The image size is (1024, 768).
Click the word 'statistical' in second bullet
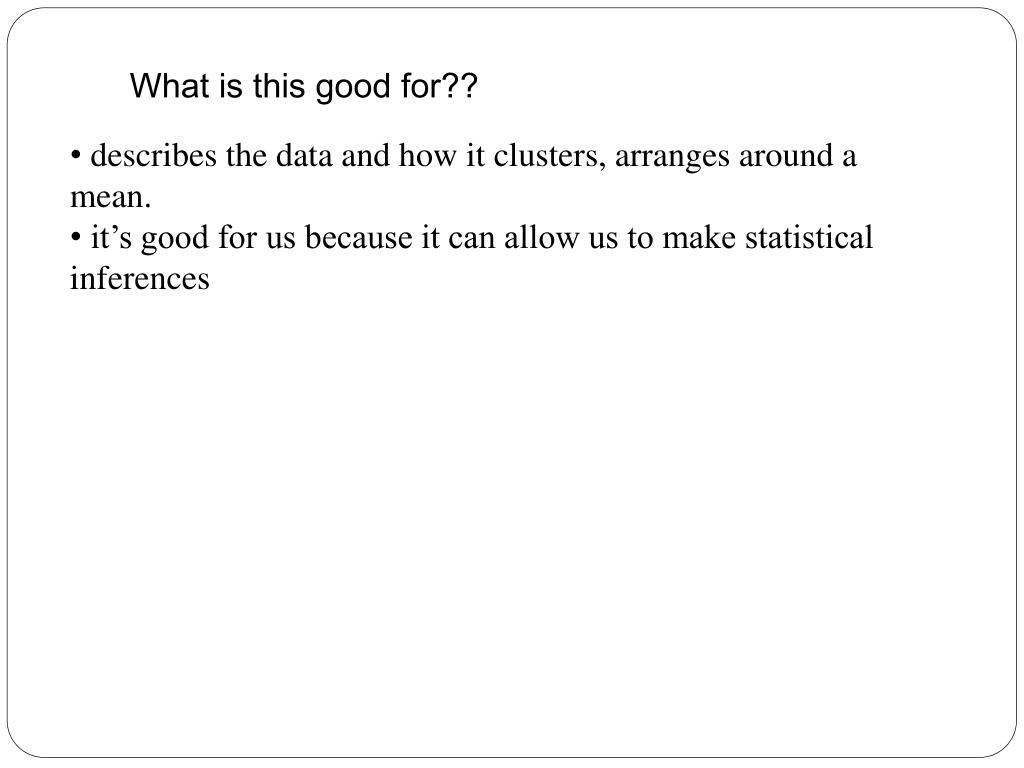click(x=808, y=237)
